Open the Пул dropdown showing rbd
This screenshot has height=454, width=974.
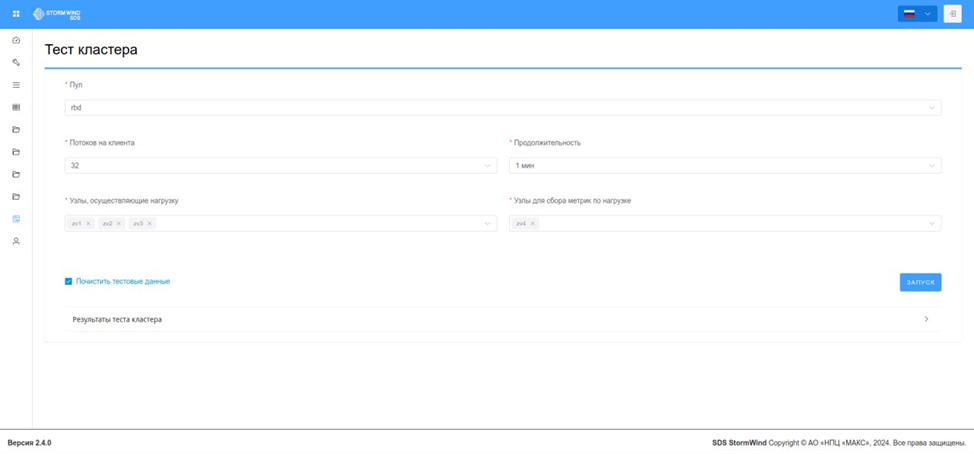[x=503, y=107]
